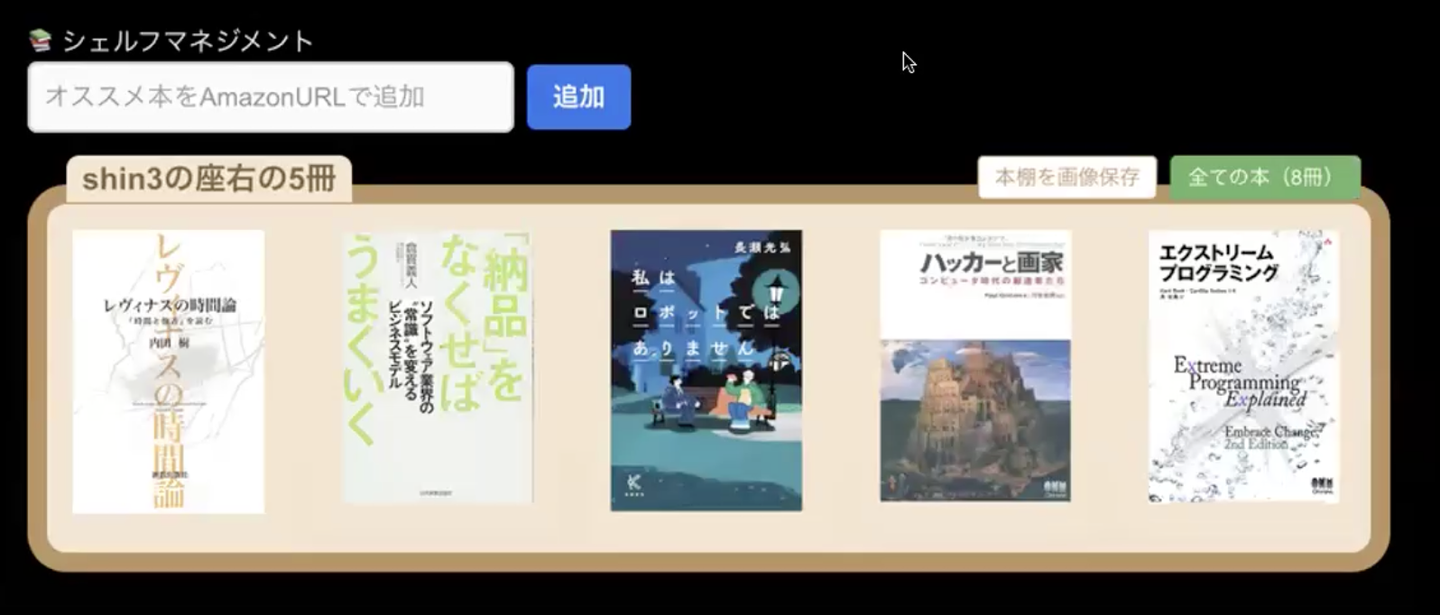The width and height of the screenshot is (1440, 615).
Task: Click the Amazon URL input field
Action: click(x=271, y=97)
